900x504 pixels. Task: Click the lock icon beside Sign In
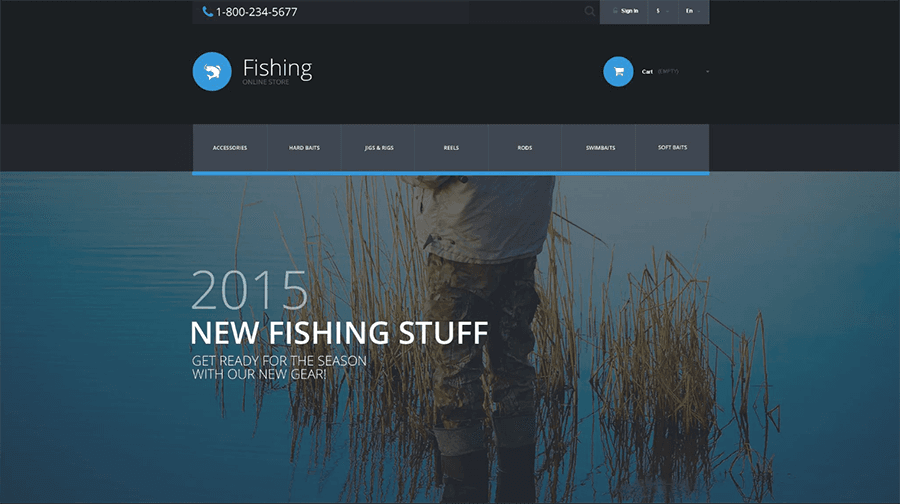point(615,11)
